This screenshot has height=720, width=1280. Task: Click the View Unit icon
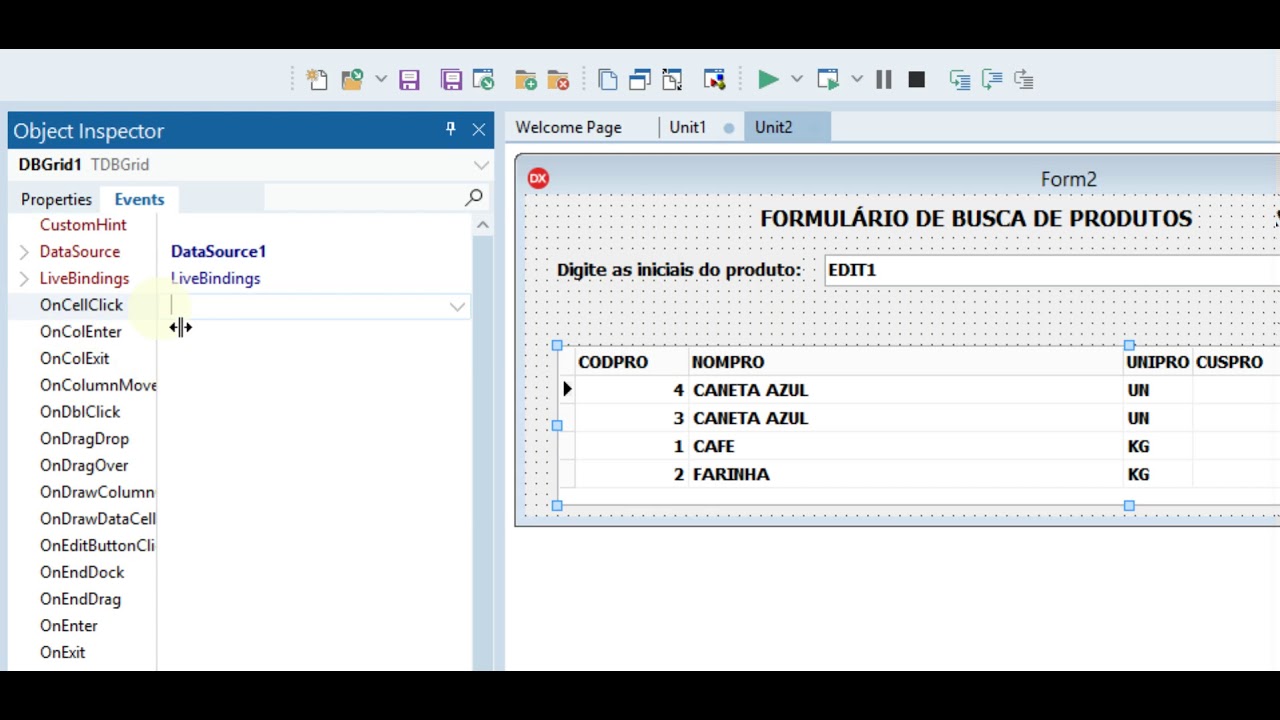coord(607,80)
